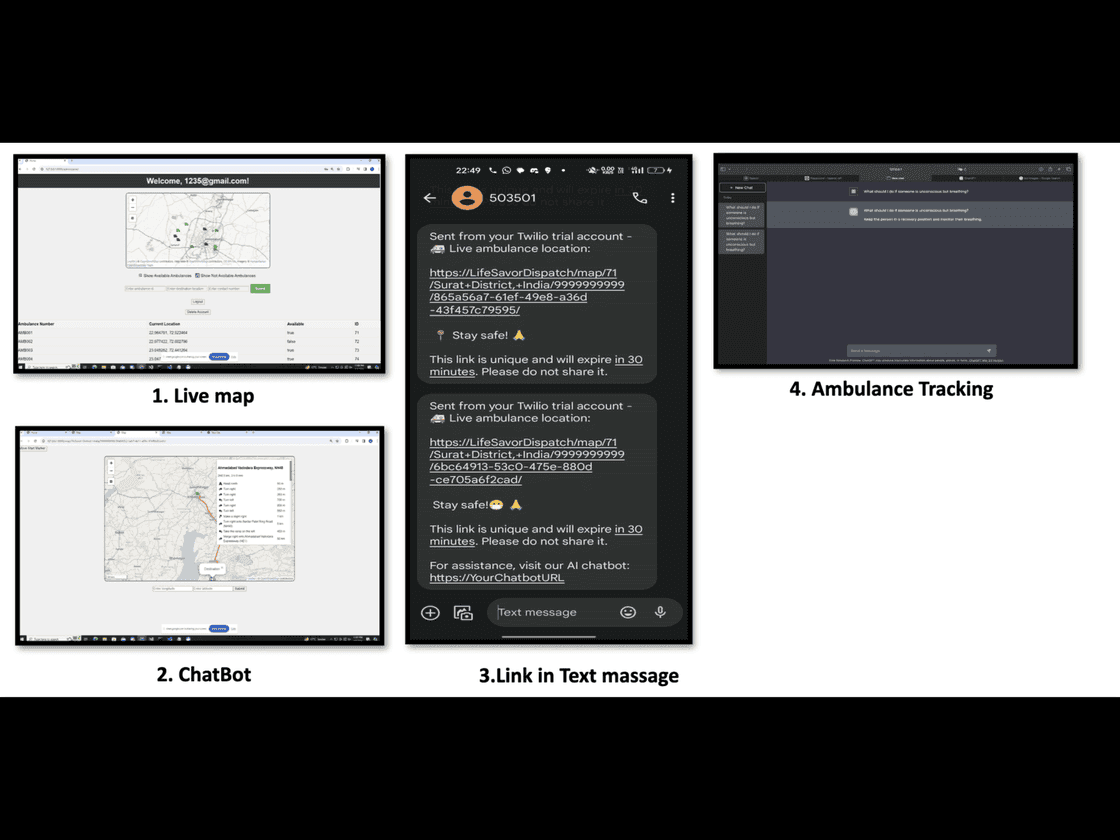The height and width of the screenshot is (840, 1120).
Task: Click the Current Location column header
Action: click(164, 324)
